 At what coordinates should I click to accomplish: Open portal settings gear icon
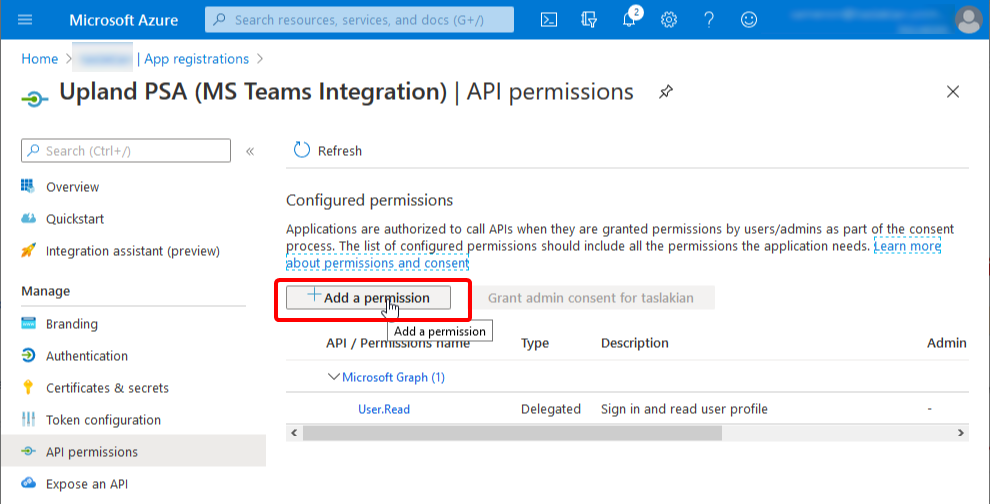pyautogui.click(x=669, y=20)
